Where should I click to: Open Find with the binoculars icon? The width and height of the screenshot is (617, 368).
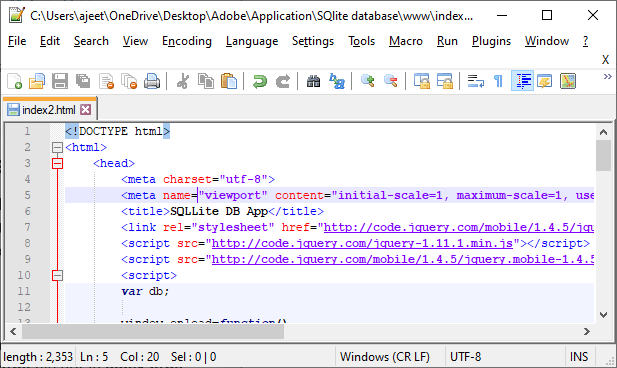click(x=314, y=81)
